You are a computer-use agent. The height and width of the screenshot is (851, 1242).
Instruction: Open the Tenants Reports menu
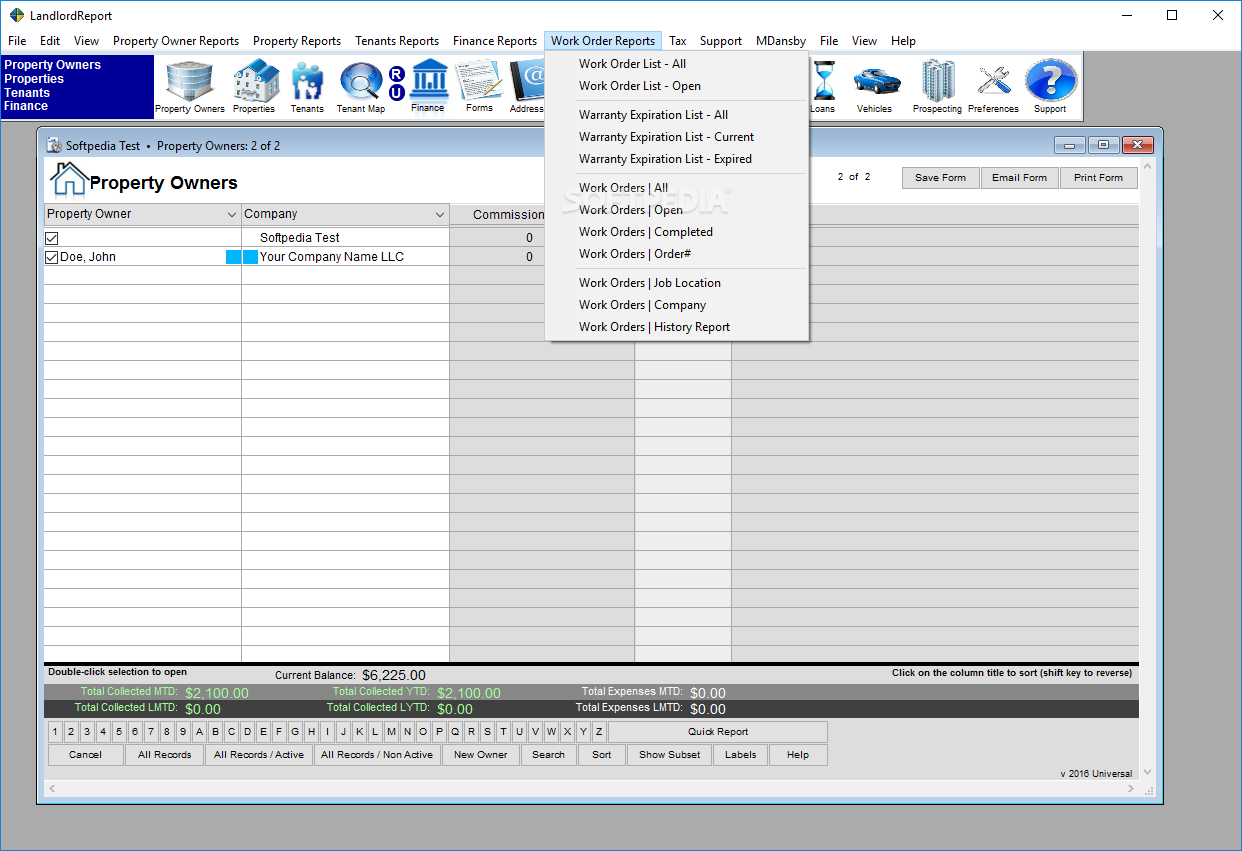coord(397,41)
